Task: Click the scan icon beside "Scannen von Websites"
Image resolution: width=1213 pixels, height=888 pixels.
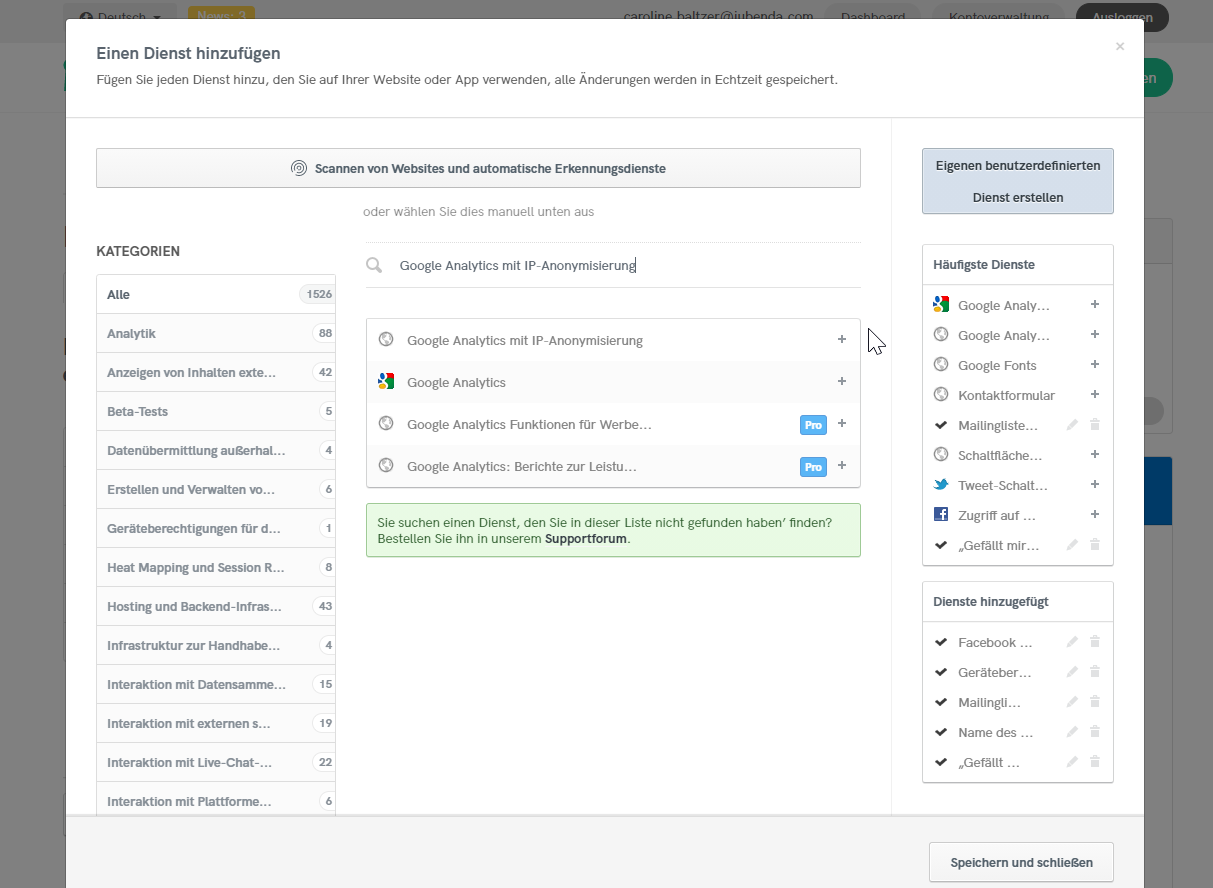Action: (299, 168)
